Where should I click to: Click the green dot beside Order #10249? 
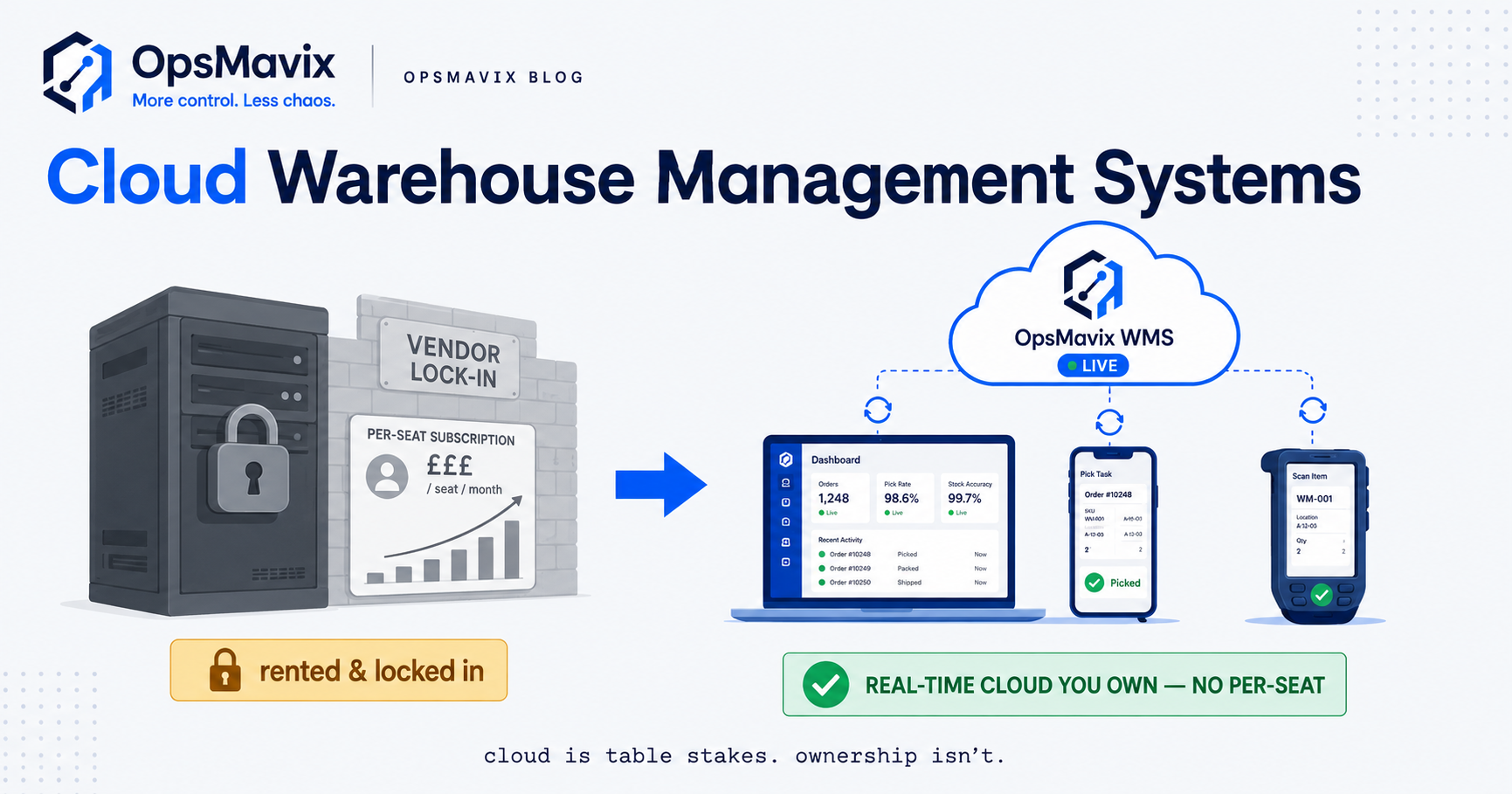click(x=822, y=569)
